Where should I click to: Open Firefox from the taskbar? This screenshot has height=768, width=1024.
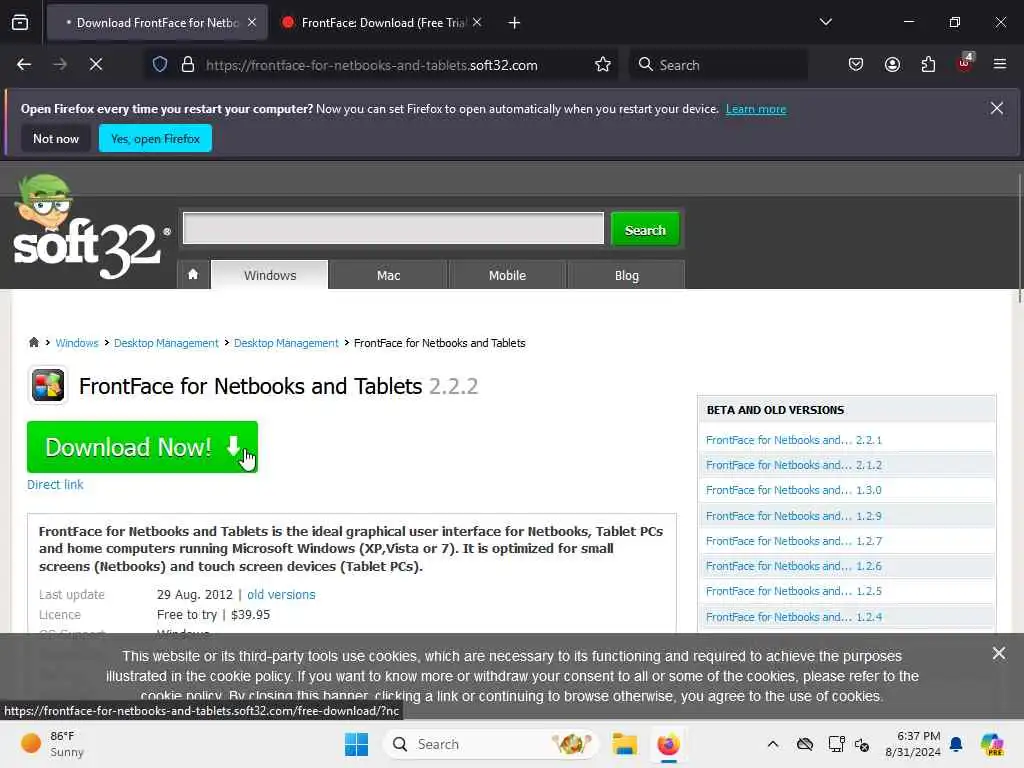click(668, 744)
